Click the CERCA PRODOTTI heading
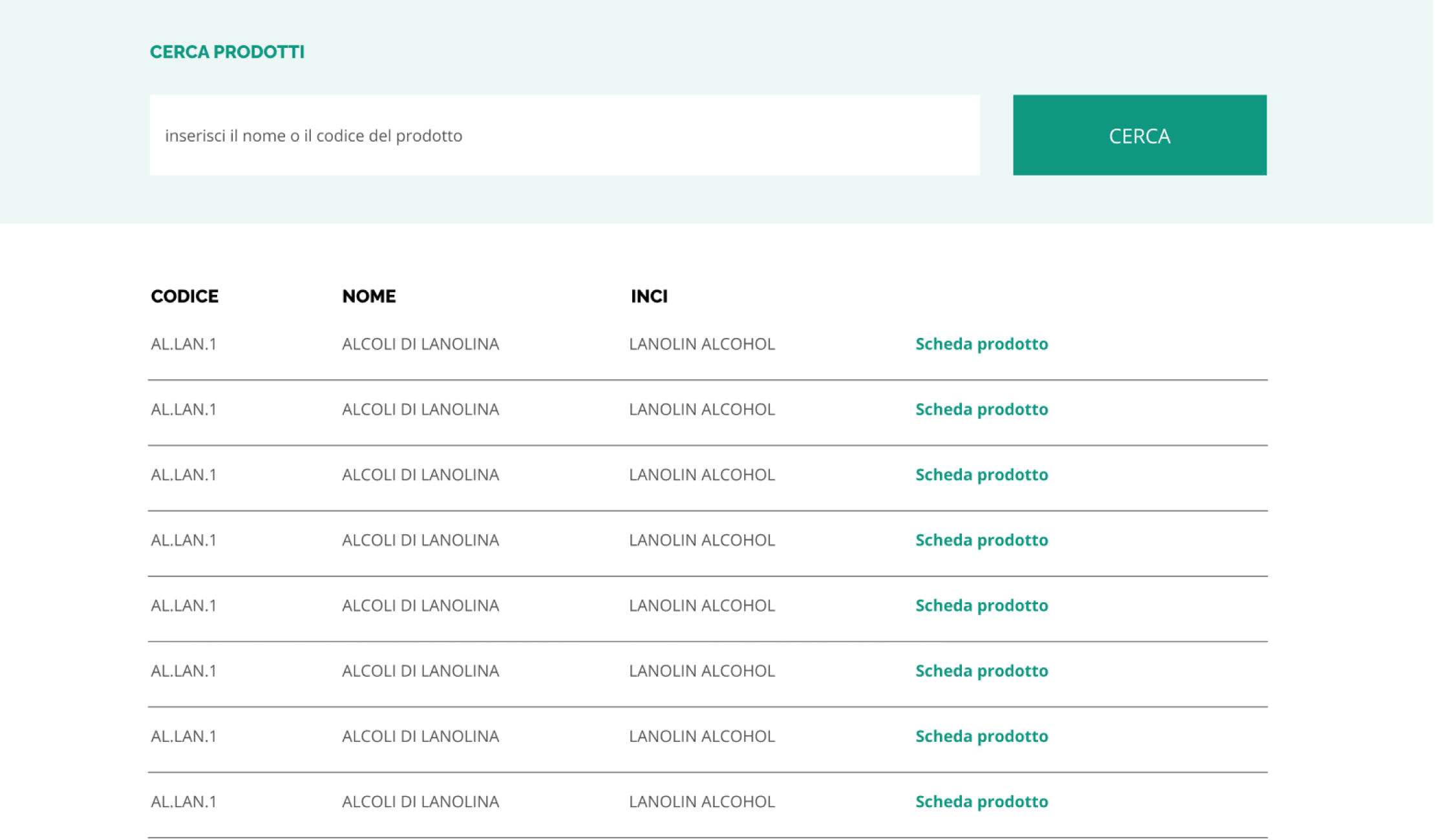The height and width of the screenshot is (840, 1435). pos(227,52)
